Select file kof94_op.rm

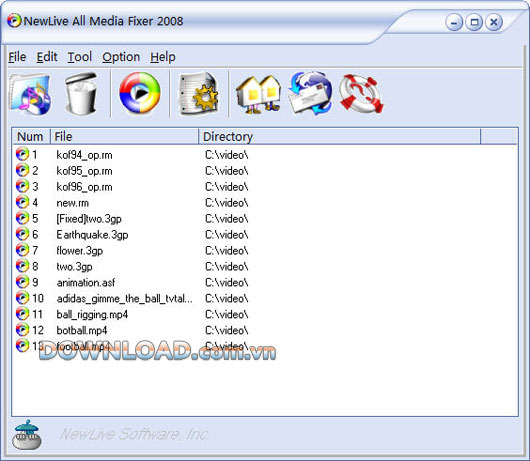(85, 155)
